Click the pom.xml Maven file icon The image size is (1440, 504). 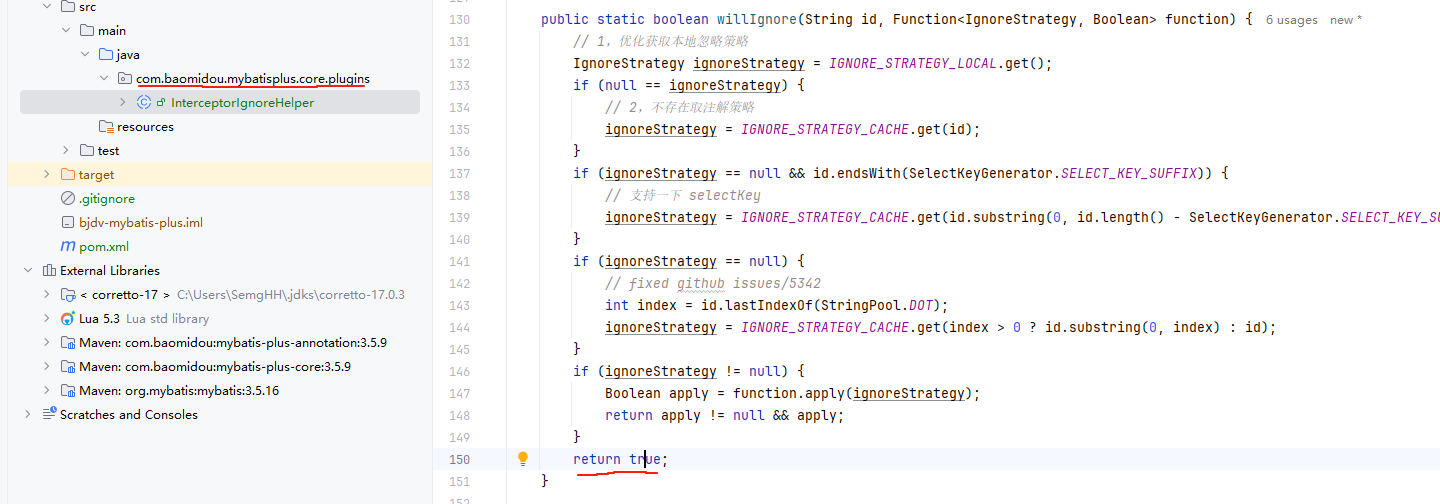pyautogui.click(x=68, y=246)
